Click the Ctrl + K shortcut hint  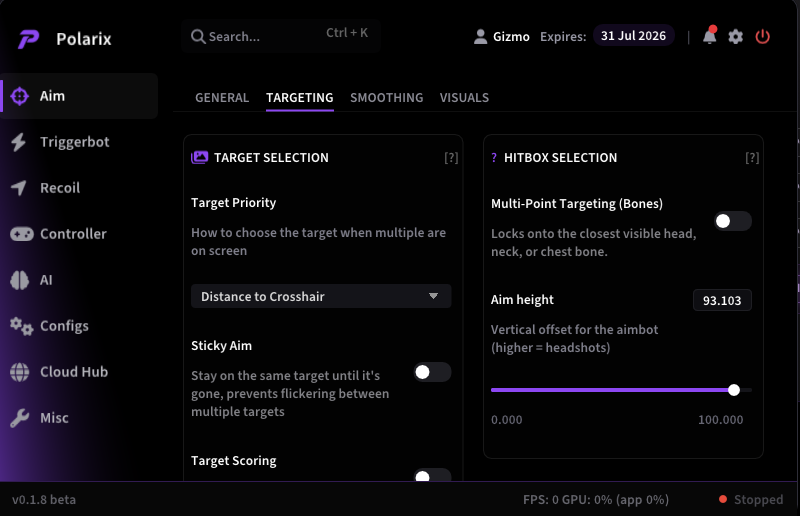tap(347, 33)
